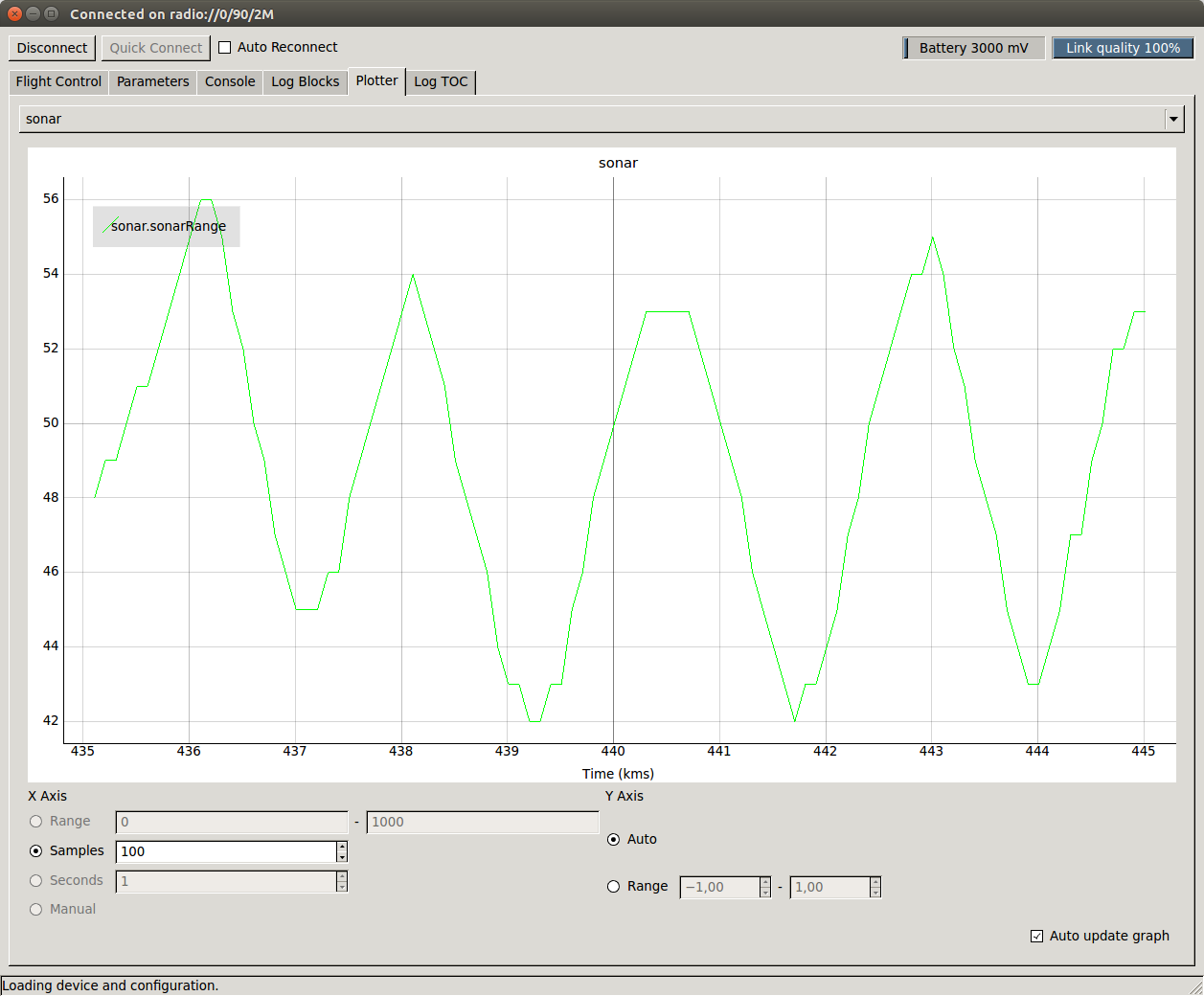Switch to the Flight Control tab

click(58, 82)
